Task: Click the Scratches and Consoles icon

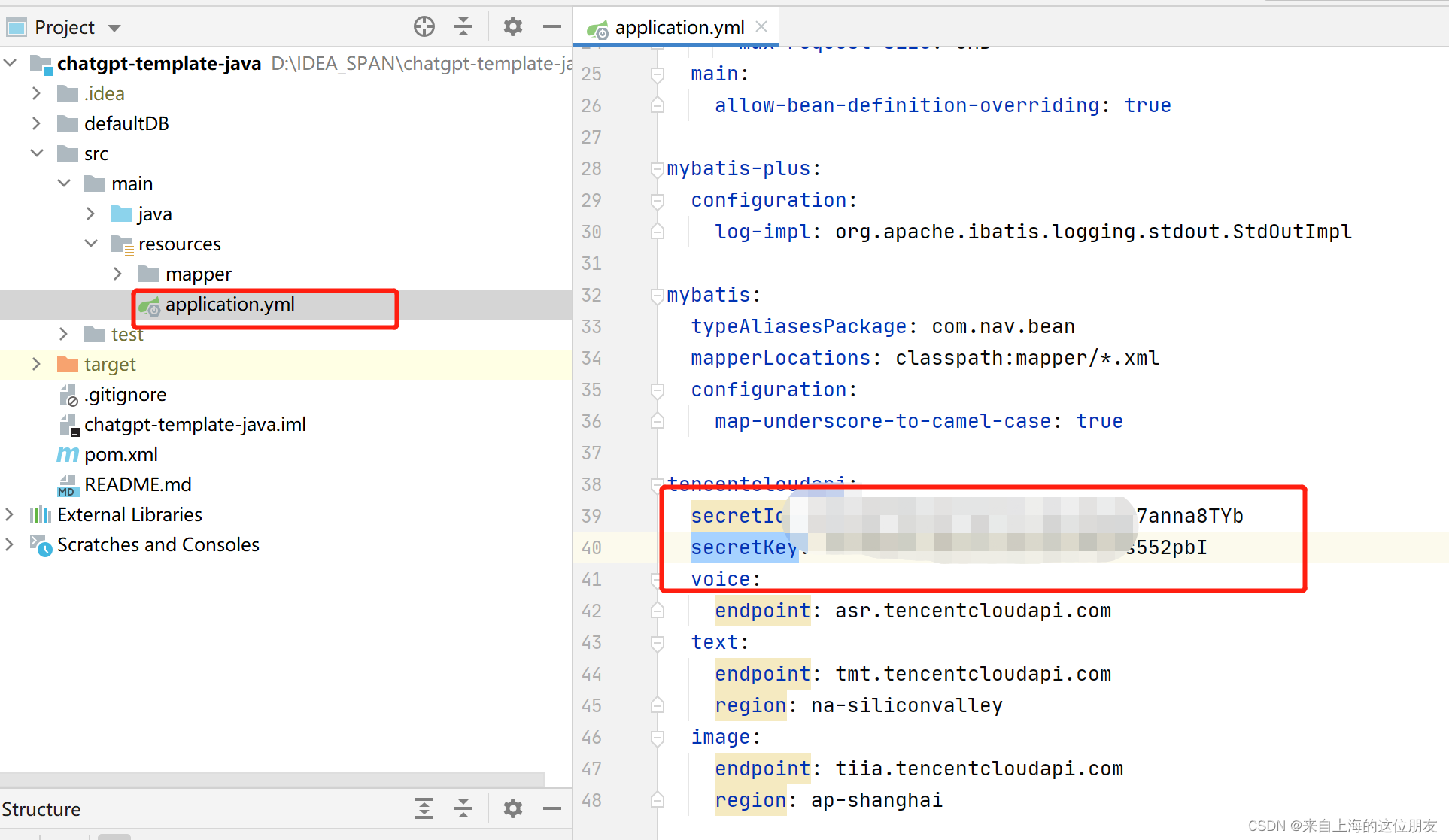Action: tap(41, 545)
